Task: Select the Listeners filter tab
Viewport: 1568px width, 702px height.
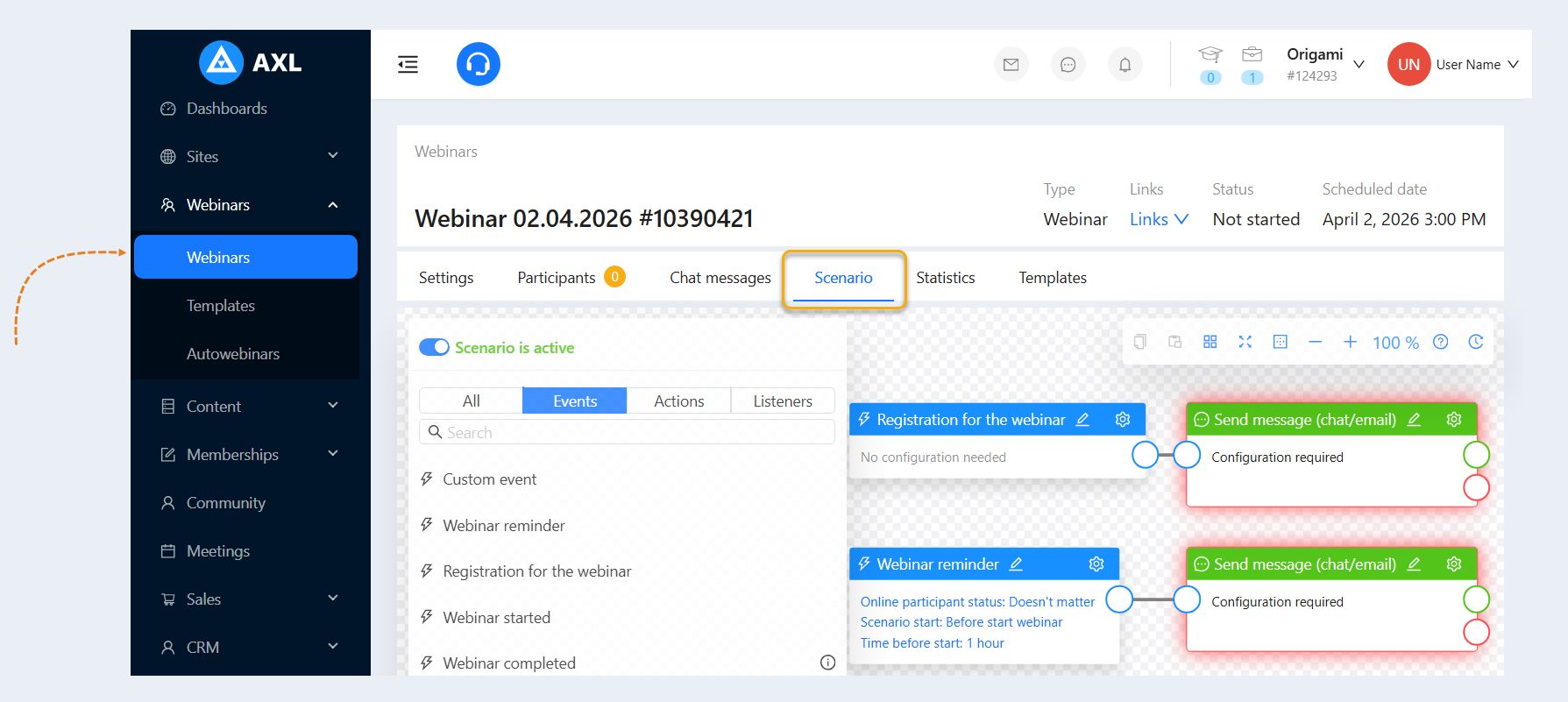Action: [x=783, y=401]
